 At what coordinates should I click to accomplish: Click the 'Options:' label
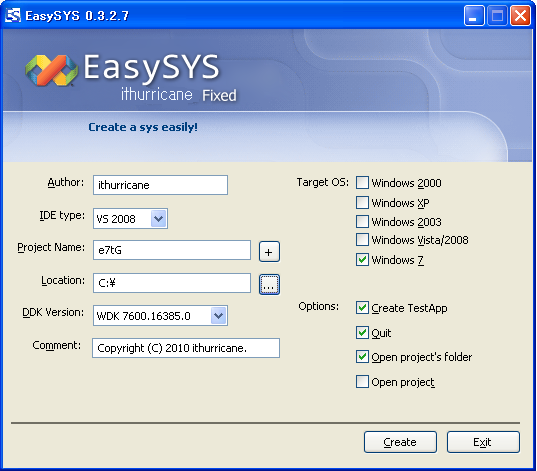[x=319, y=306]
